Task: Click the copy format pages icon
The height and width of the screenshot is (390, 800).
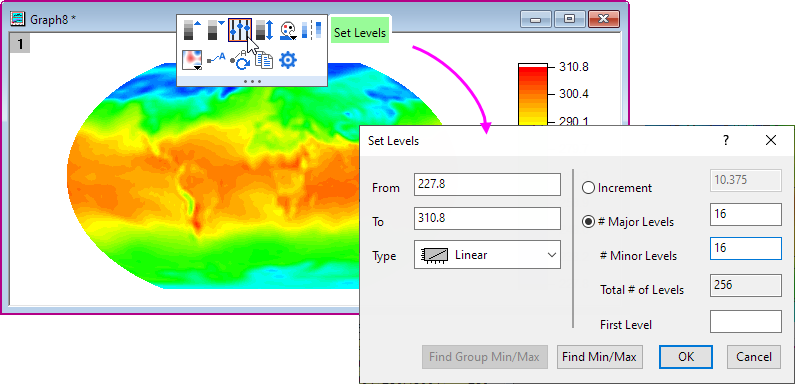Action: pos(264,60)
